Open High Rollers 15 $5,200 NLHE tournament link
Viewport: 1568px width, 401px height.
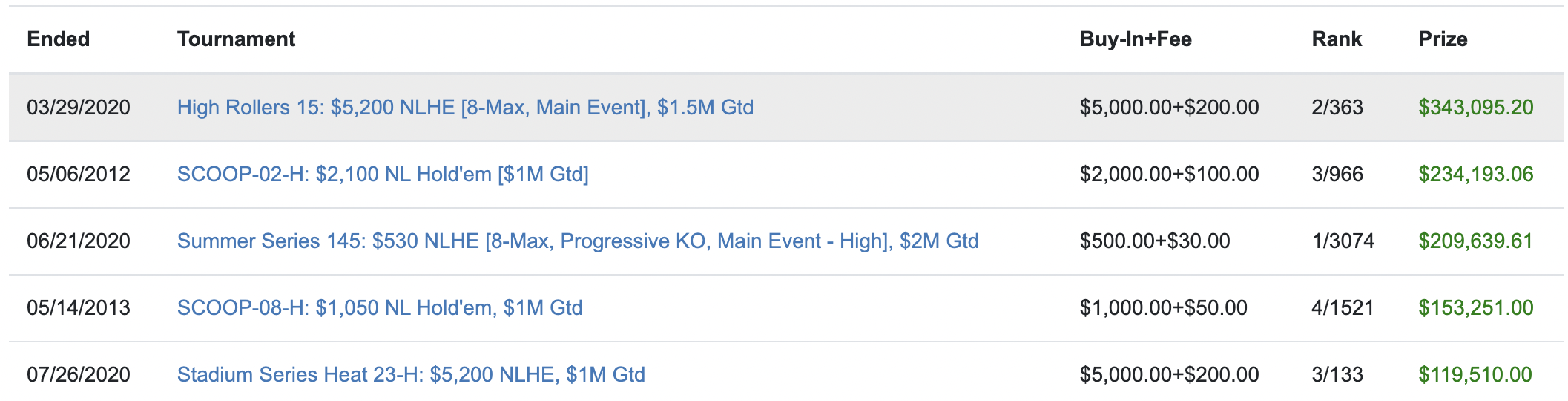[465, 108]
